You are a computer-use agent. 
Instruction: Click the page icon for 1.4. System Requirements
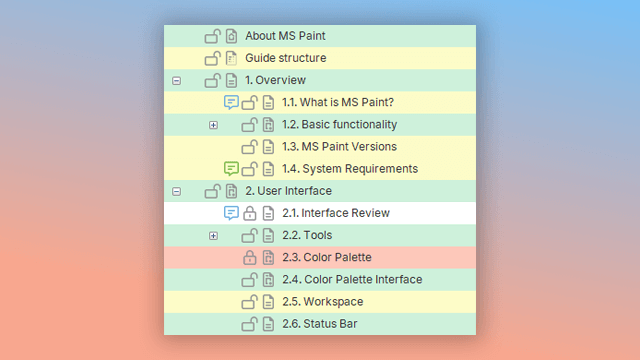click(x=268, y=169)
